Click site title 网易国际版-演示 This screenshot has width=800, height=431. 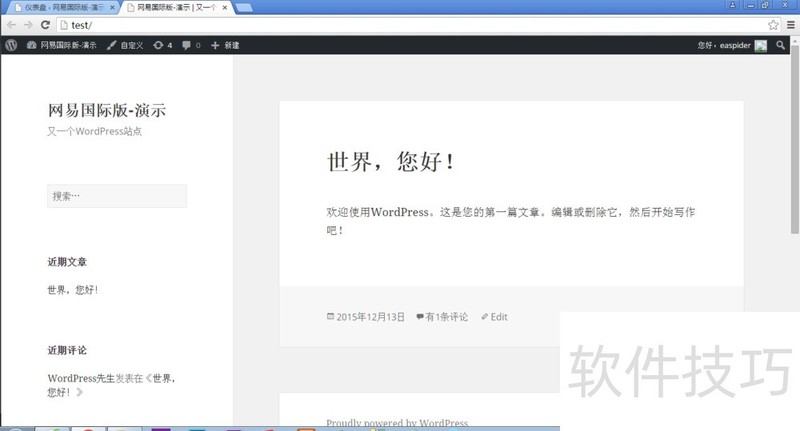tap(107, 110)
